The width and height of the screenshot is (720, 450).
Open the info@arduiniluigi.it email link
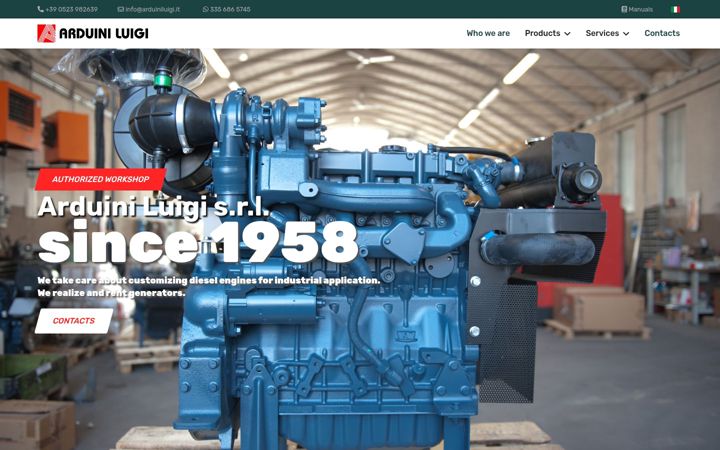point(152,9)
